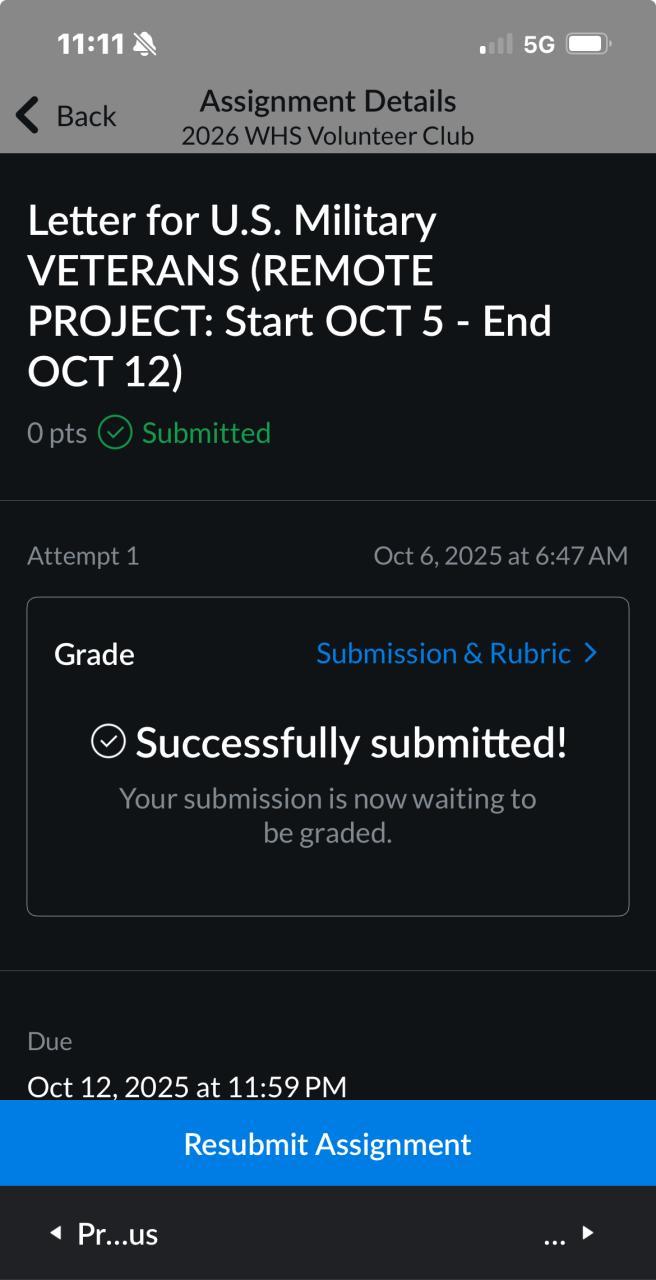Select the Pr...us previous navigation item

(117, 1234)
